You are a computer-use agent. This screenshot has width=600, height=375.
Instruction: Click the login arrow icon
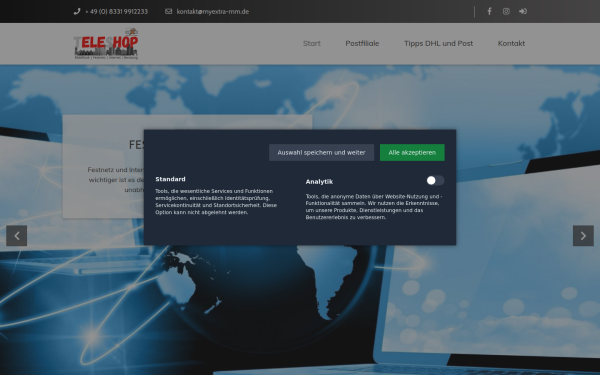pyautogui.click(x=523, y=11)
